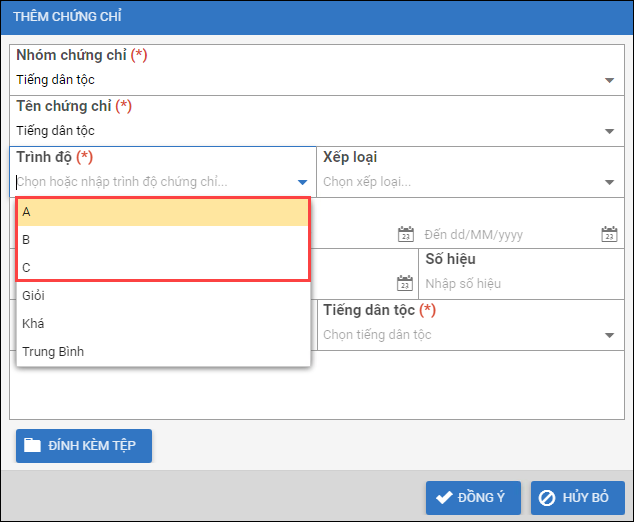
Task: Cancel with the HỦY BỎ button
Action: click(578, 497)
